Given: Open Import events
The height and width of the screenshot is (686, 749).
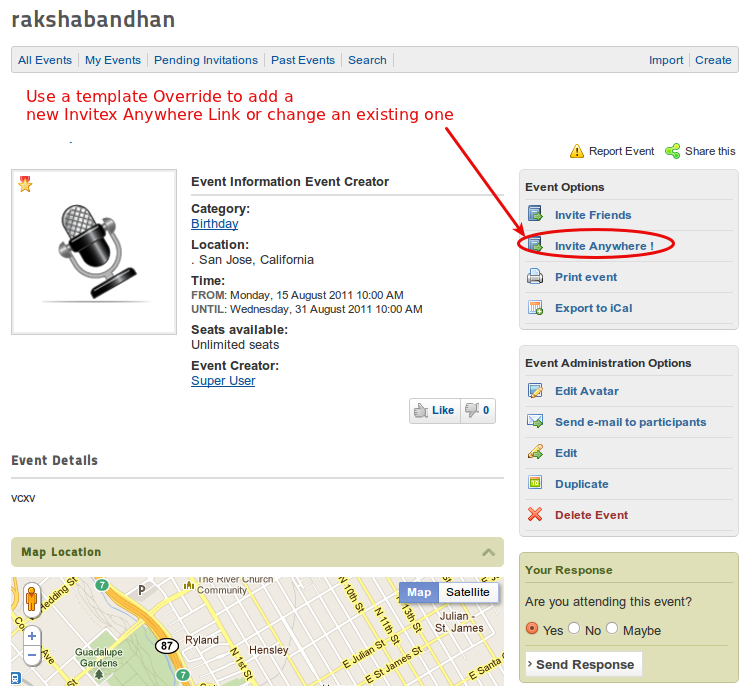Looking at the screenshot, I should tap(666, 60).
